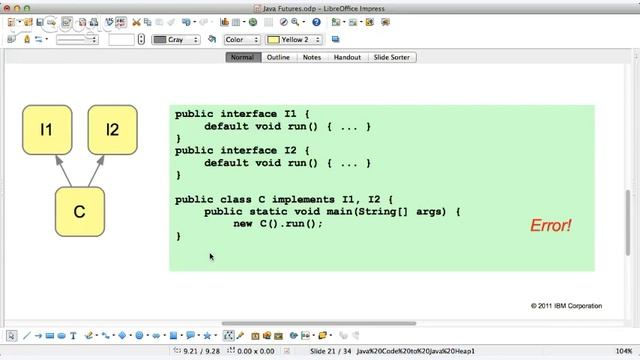Select the Symbol Shapes smiley tool

tap(139, 336)
